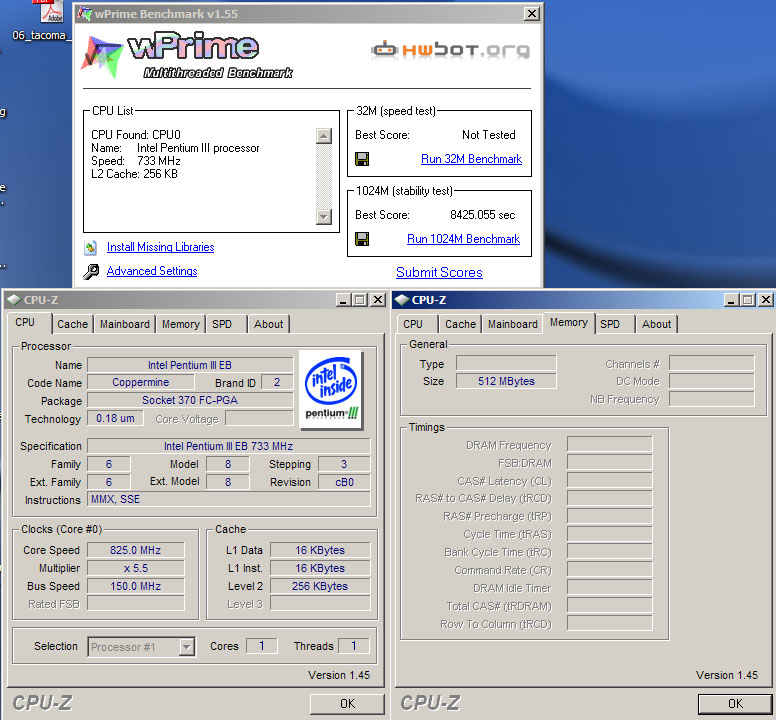
Task: Click the Revision cB0 field
Action: [344, 482]
